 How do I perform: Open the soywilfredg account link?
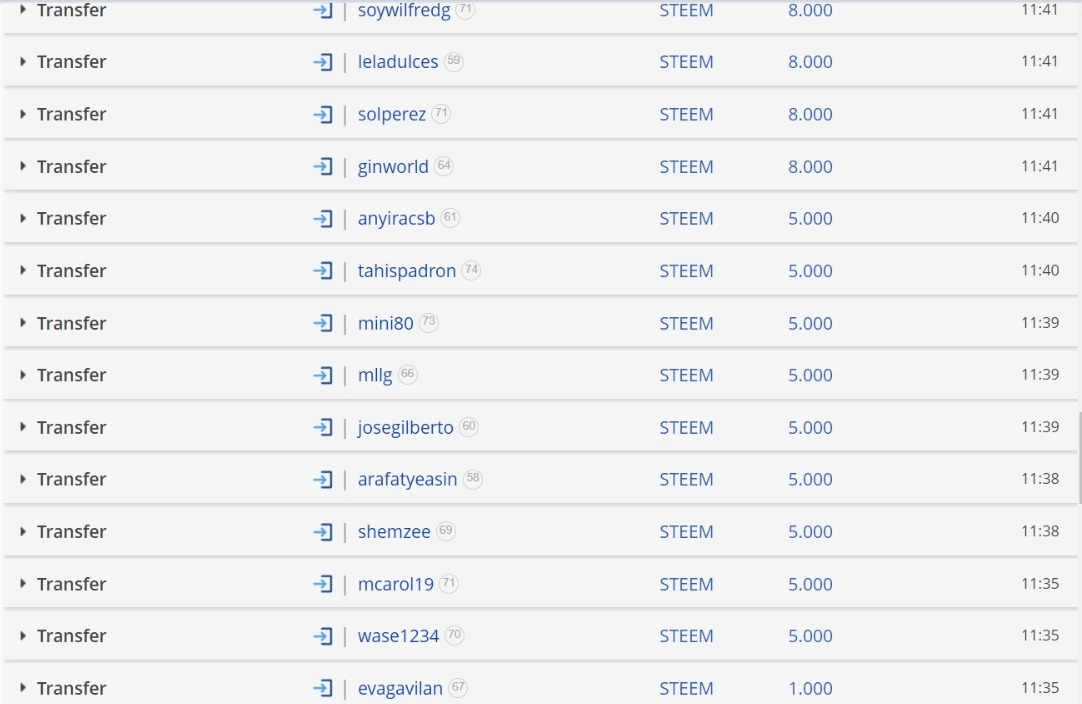pyautogui.click(x=404, y=10)
